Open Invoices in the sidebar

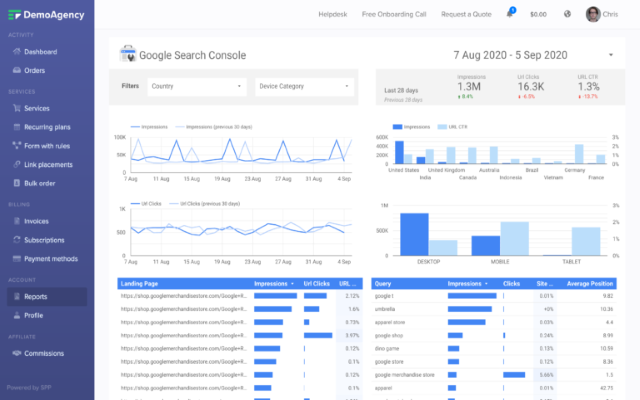pyautogui.click(x=36, y=221)
